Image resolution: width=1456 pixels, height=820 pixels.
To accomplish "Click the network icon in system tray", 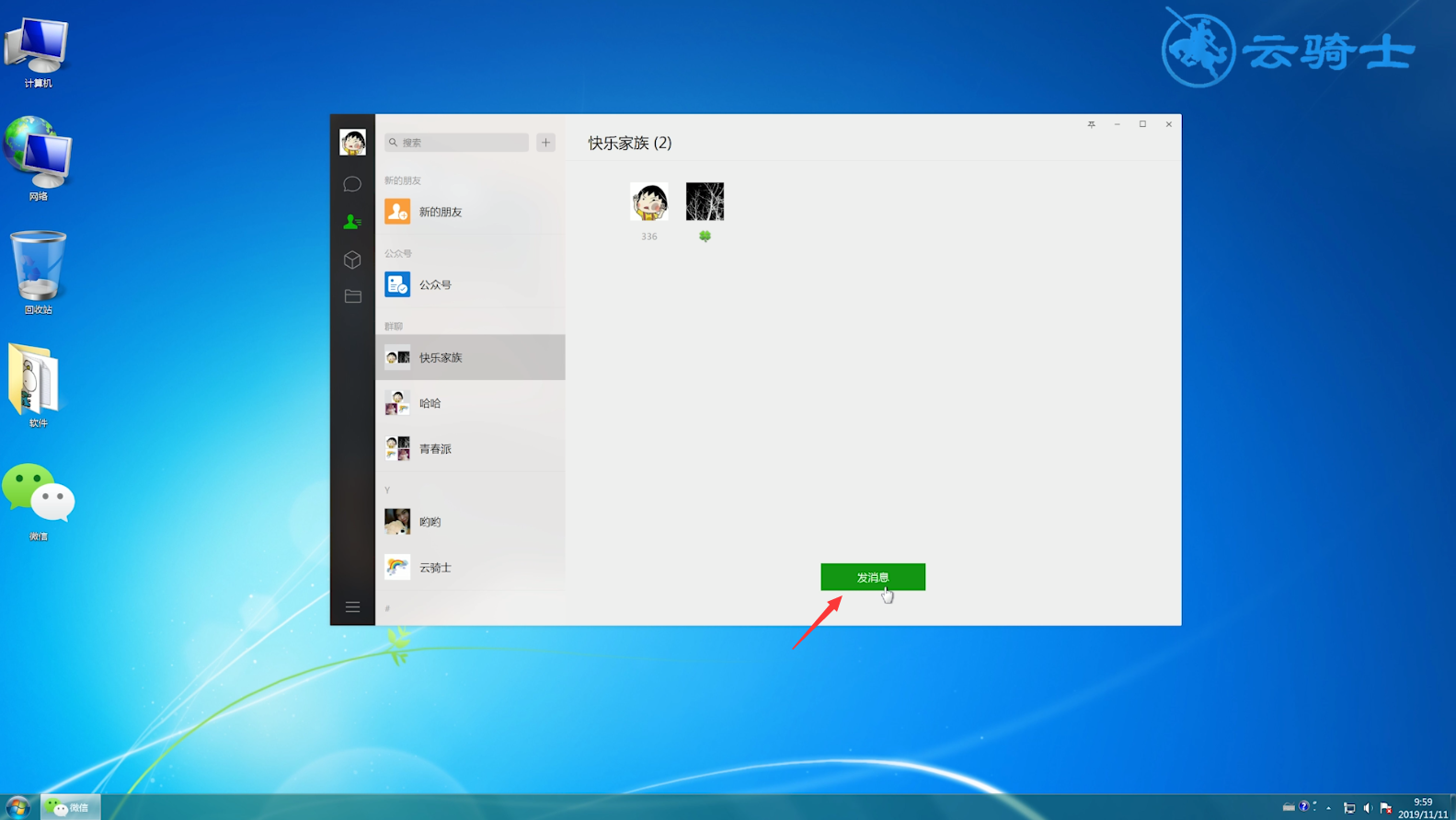I will click(1349, 808).
